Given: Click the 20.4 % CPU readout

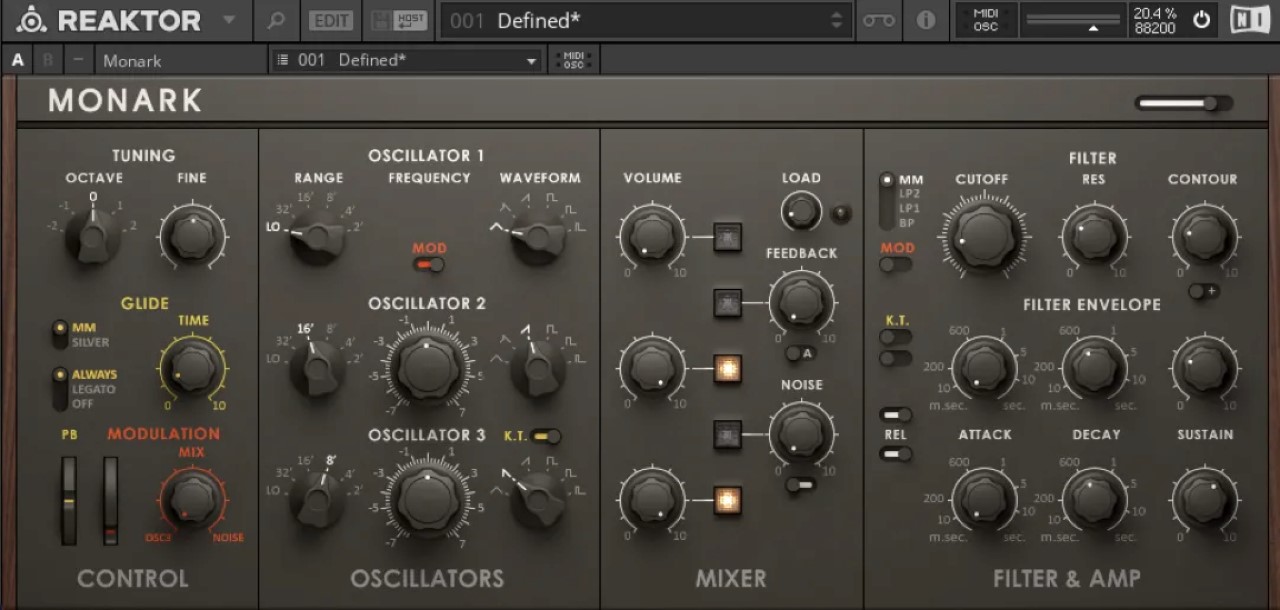Looking at the screenshot, I should click(1154, 13).
